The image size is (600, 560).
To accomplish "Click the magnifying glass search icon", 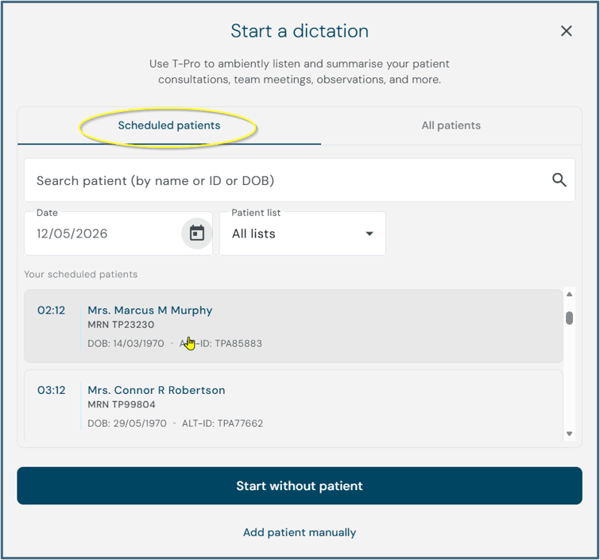I will click(559, 180).
